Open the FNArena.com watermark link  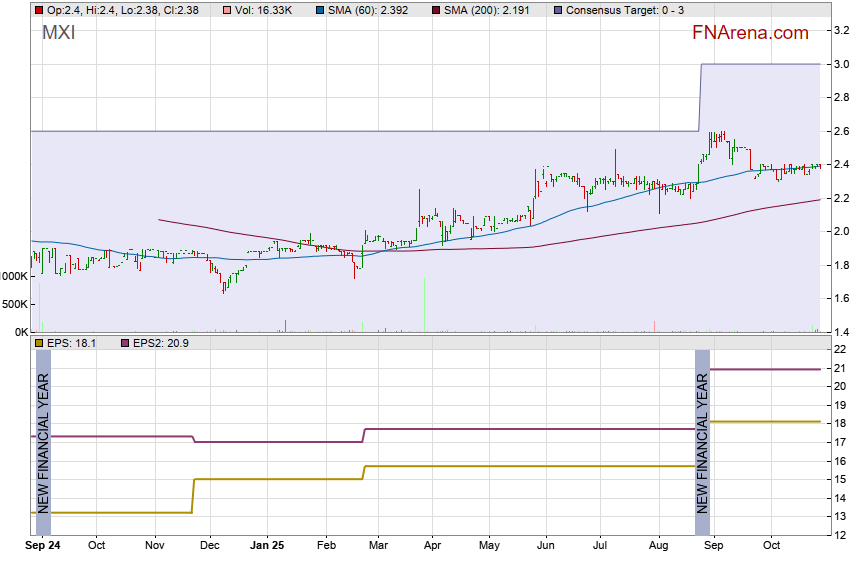750,33
